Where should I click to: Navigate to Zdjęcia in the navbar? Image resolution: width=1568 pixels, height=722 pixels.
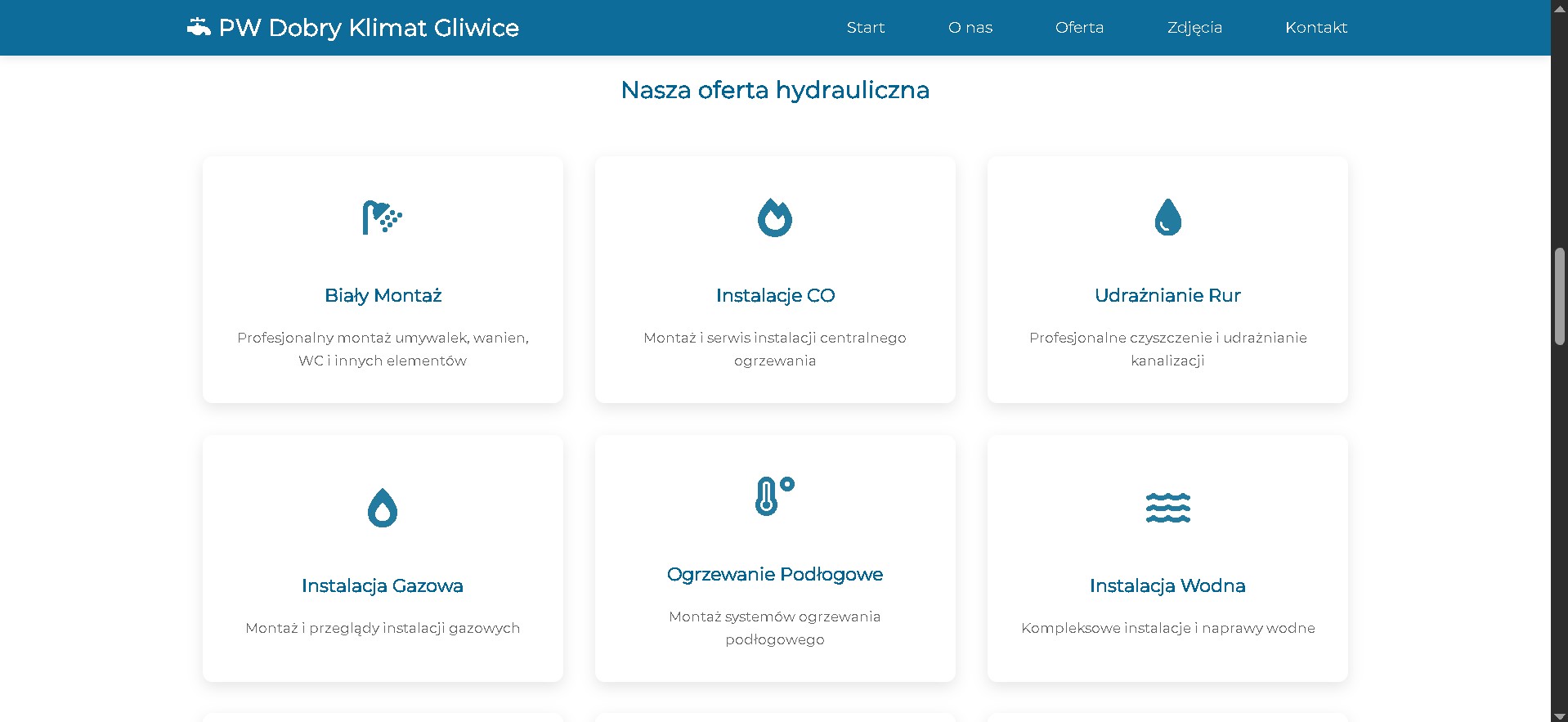coord(1194,28)
